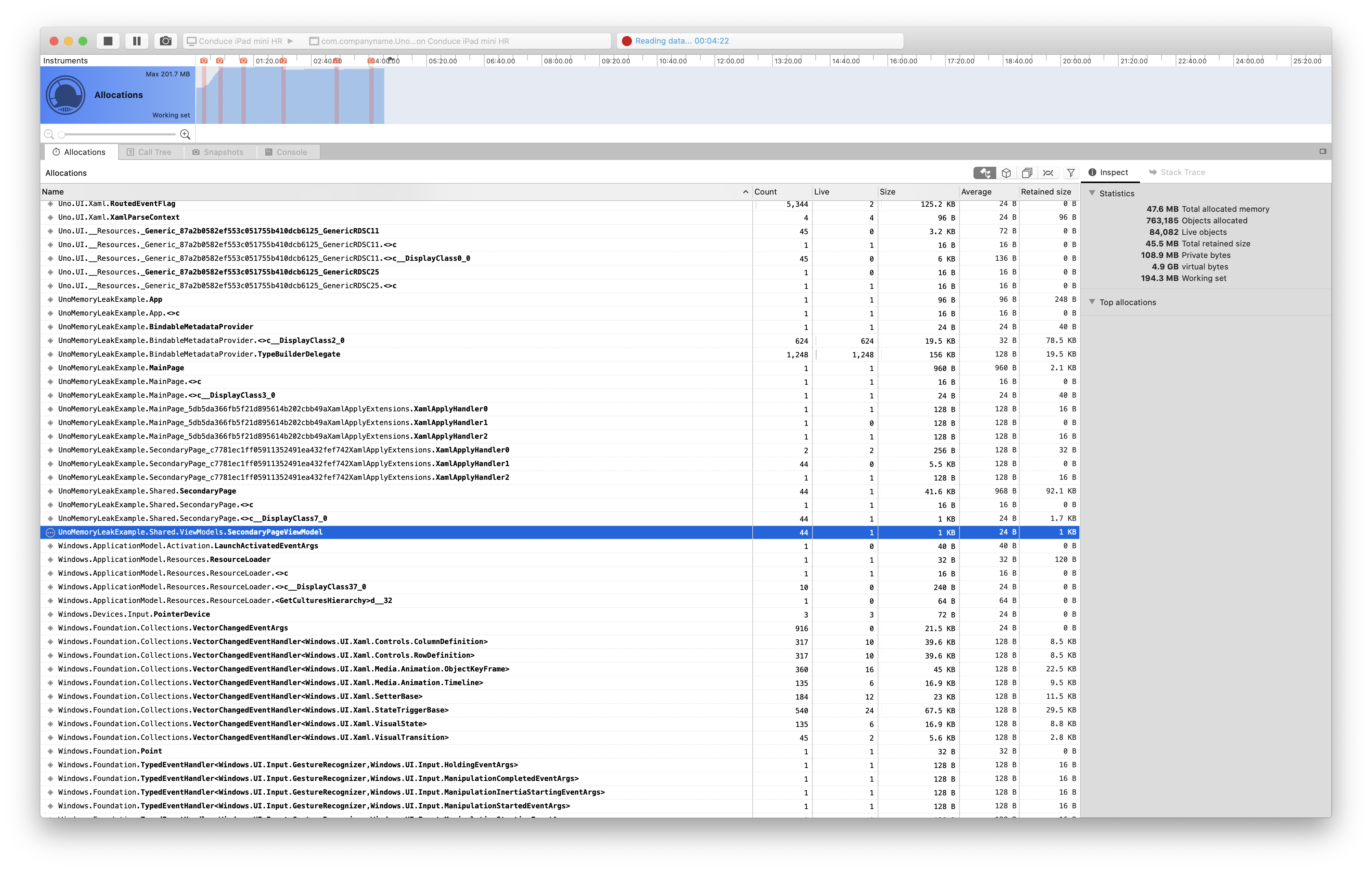This screenshot has height=871, width=1372.
Task: Click the 08:00.00 mark on timeline ruler
Action: point(558,61)
